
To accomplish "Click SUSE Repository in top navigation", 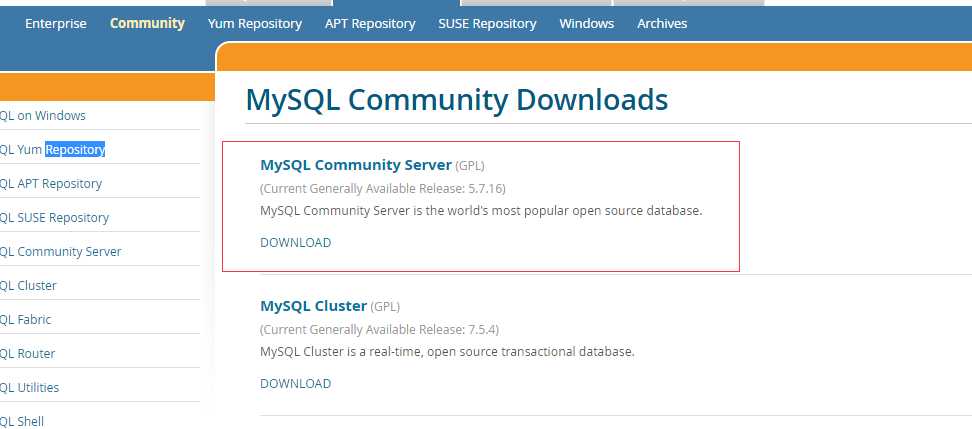I will pyautogui.click(x=487, y=24).
